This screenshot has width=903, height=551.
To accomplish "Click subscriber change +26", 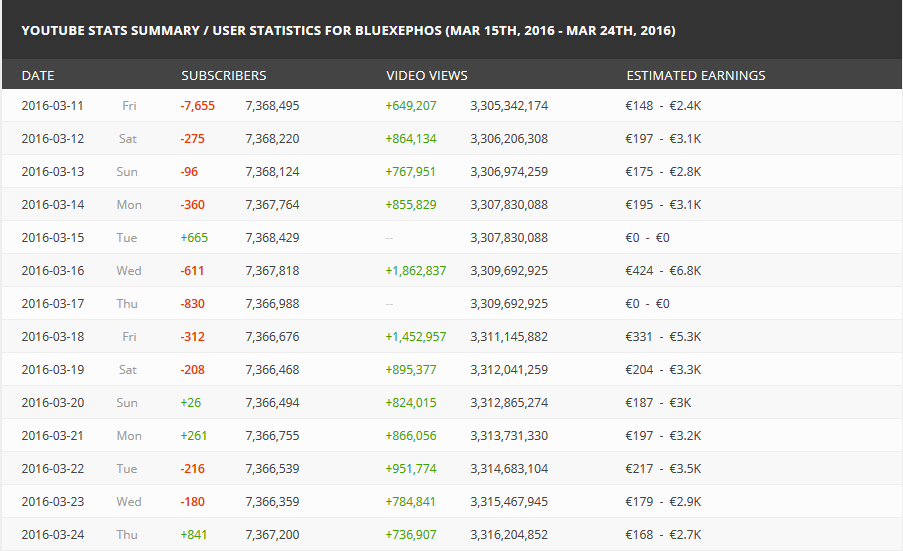I will [x=191, y=403].
